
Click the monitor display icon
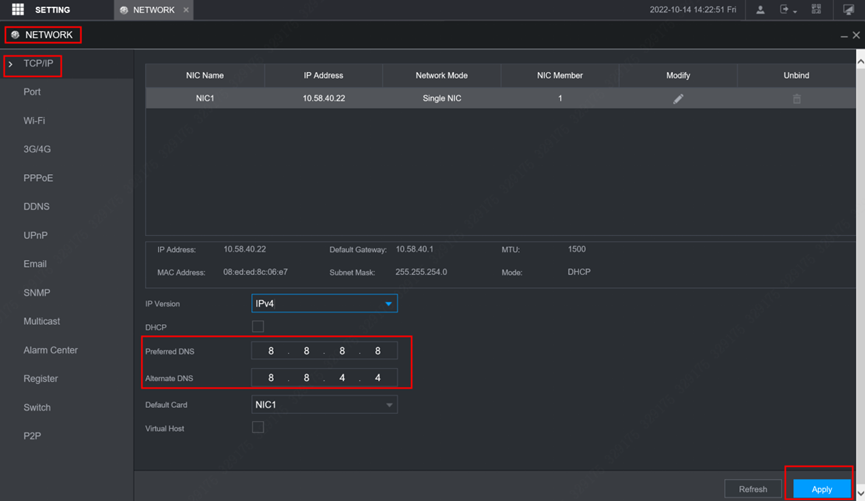[x=848, y=10]
